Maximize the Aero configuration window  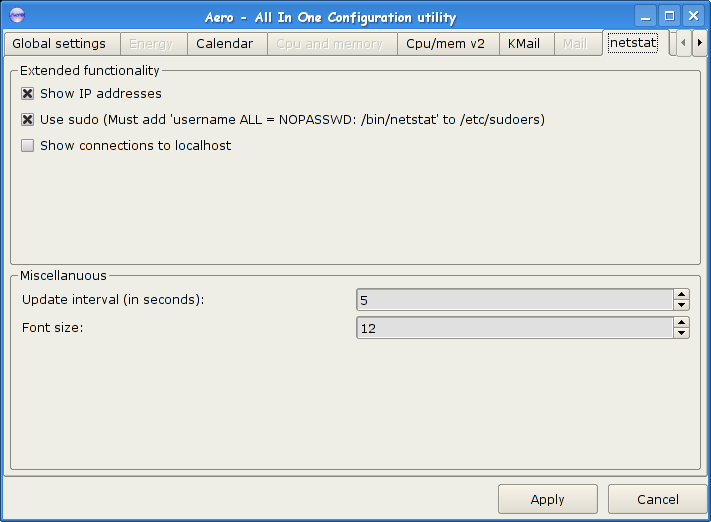coord(669,16)
